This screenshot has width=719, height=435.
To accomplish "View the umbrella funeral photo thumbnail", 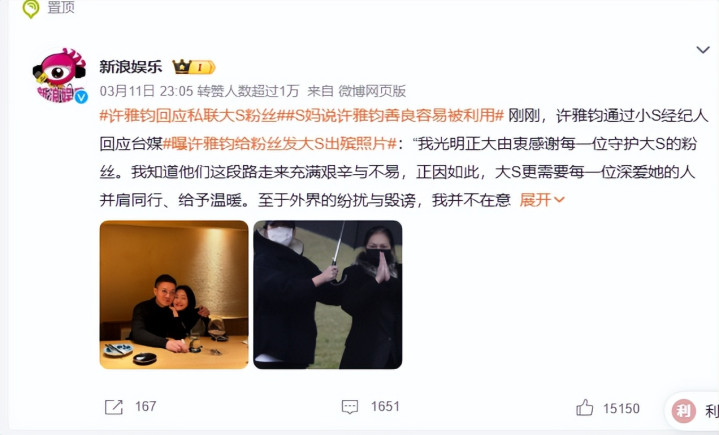I will tap(328, 295).
